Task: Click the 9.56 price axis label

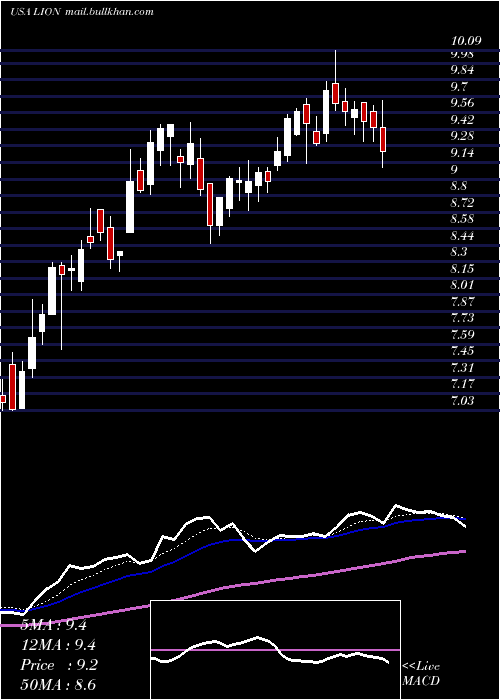Action: coord(464,103)
